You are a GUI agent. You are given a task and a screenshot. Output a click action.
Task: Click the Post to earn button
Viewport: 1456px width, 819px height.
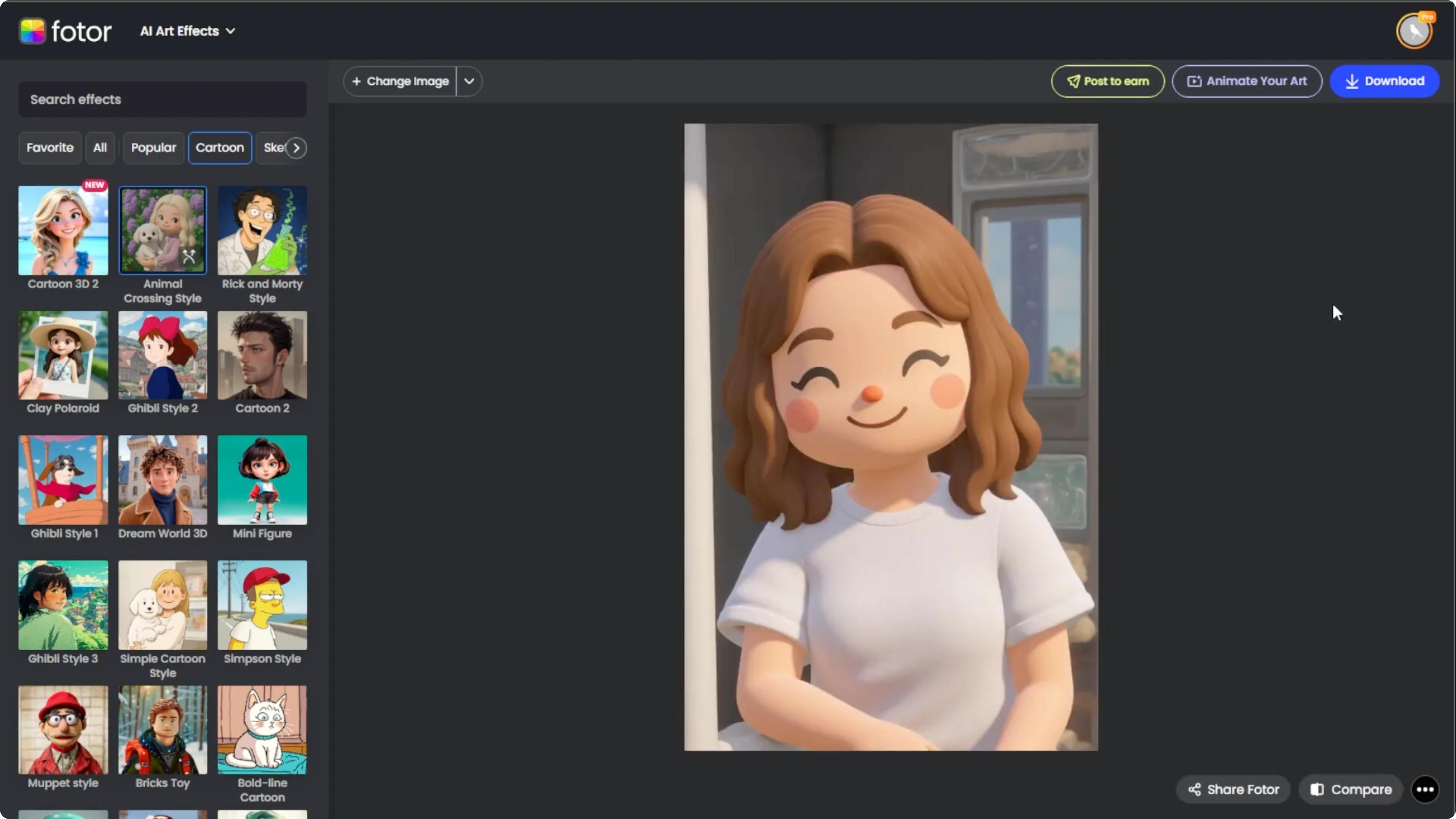[x=1108, y=81]
